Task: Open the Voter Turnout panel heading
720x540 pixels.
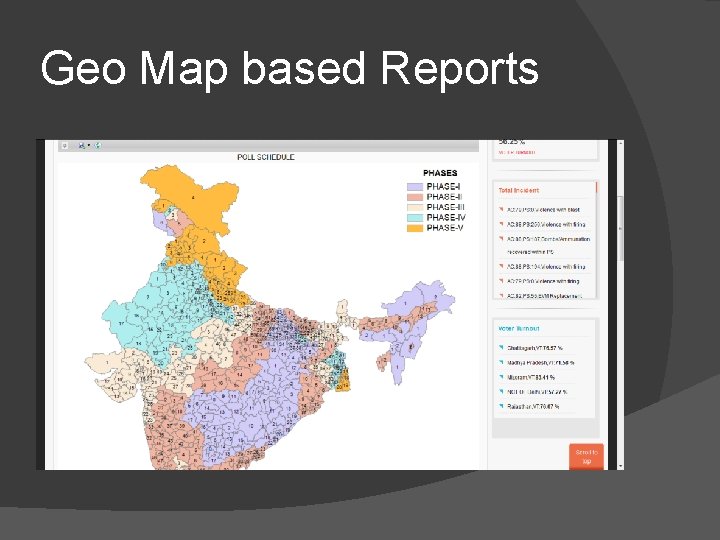Action: coord(519,329)
